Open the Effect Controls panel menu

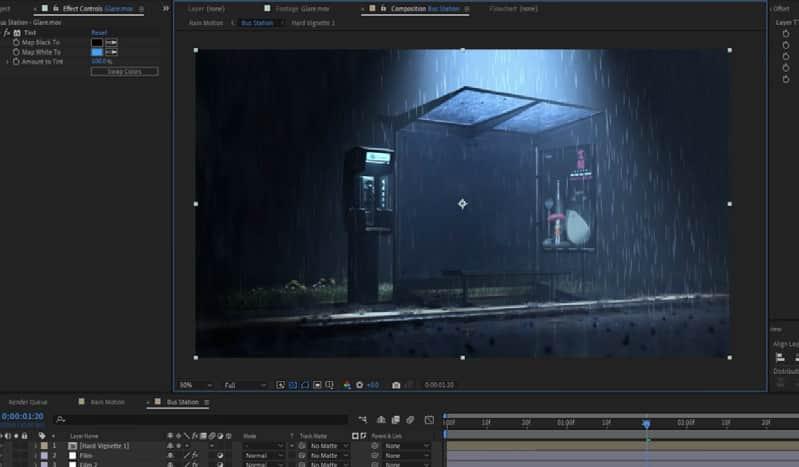coord(141,9)
